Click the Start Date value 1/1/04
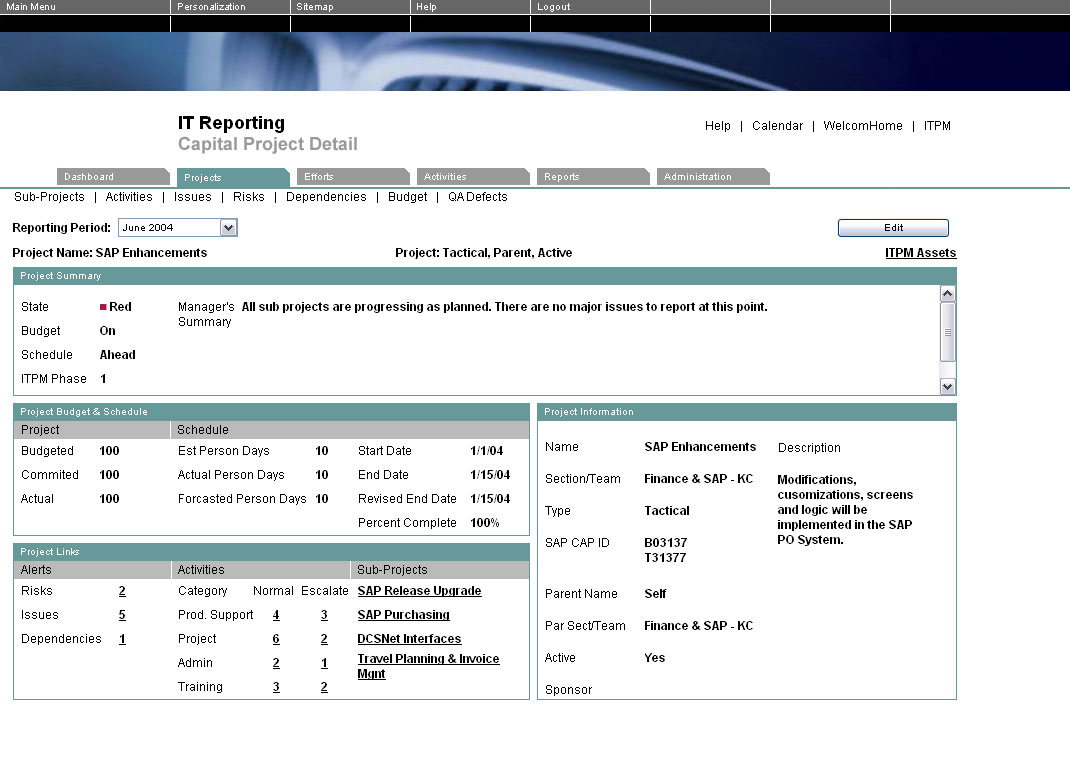 point(487,451)
